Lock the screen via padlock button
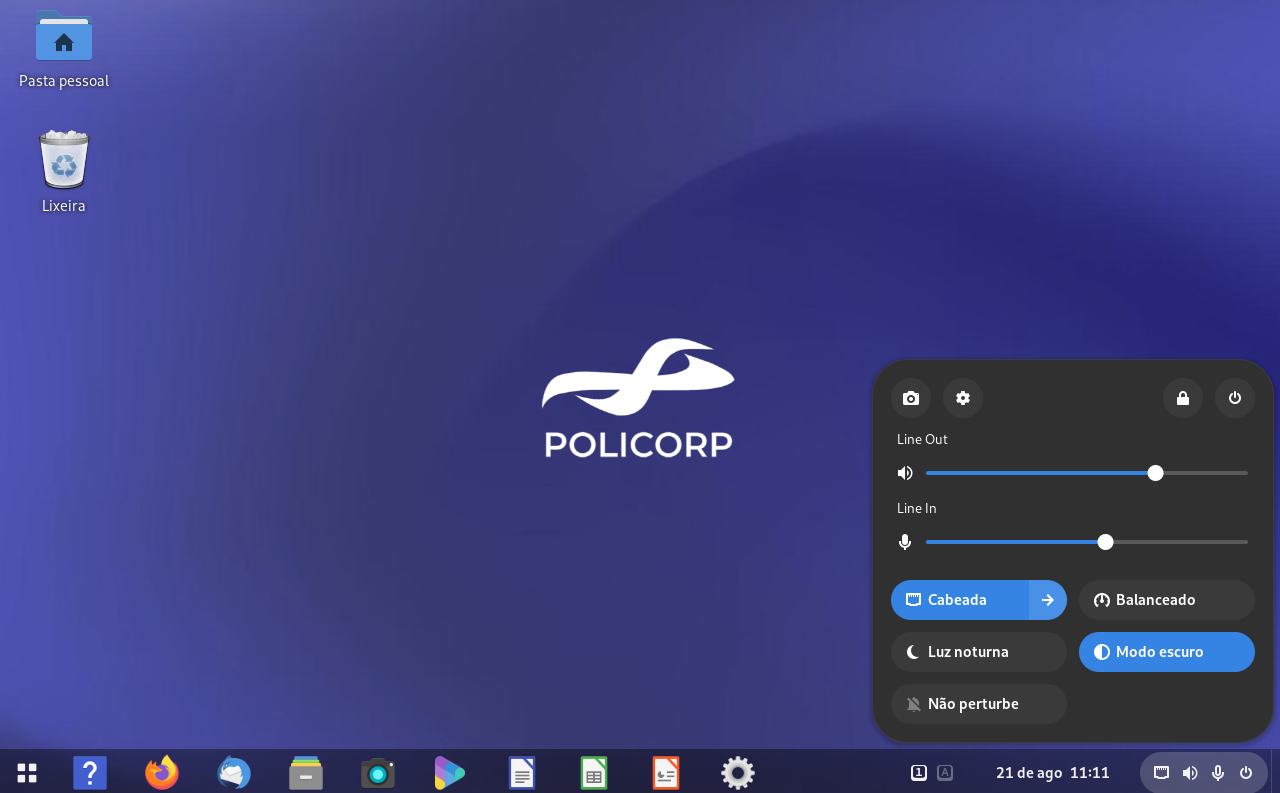Image resolution: width=1280 pixels, height=793 pixels. point(1183,398)
